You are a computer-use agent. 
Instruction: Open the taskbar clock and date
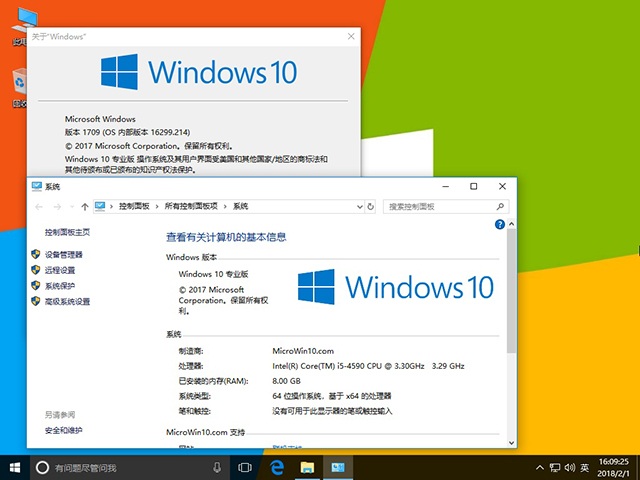point(613,468)
